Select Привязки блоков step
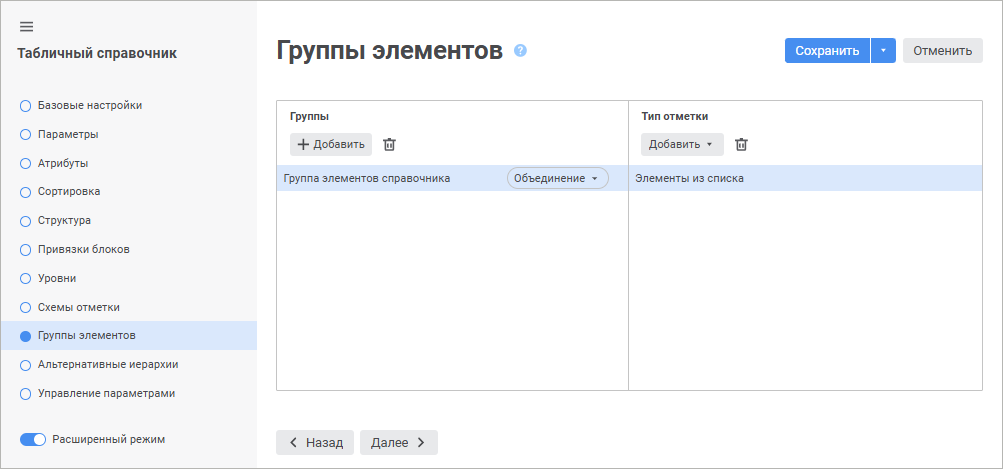Screen dimensions: 1003x469 click(x=129, y=250)
